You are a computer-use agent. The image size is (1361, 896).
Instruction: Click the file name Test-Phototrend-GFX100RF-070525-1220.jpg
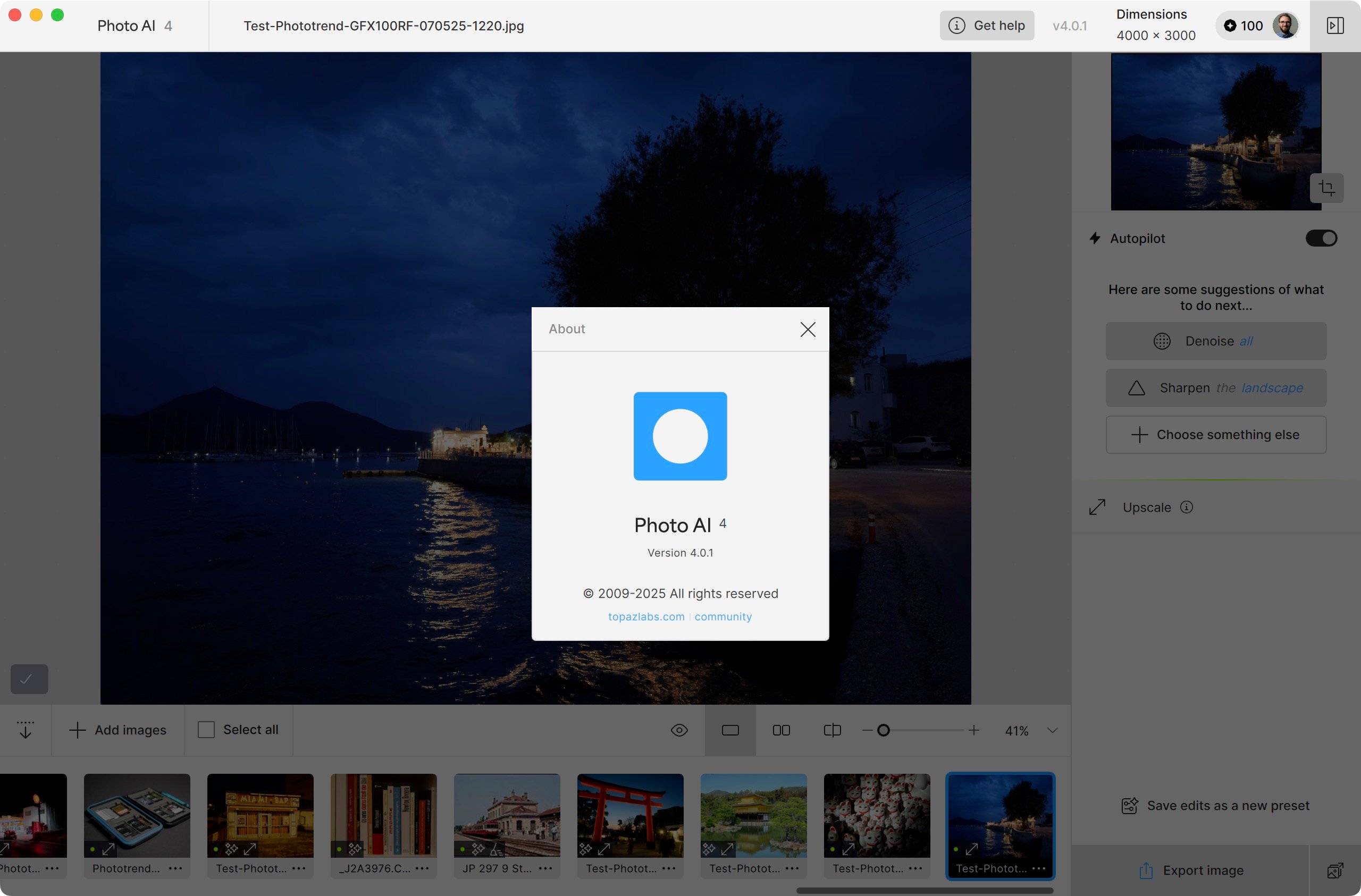point(383,26)
